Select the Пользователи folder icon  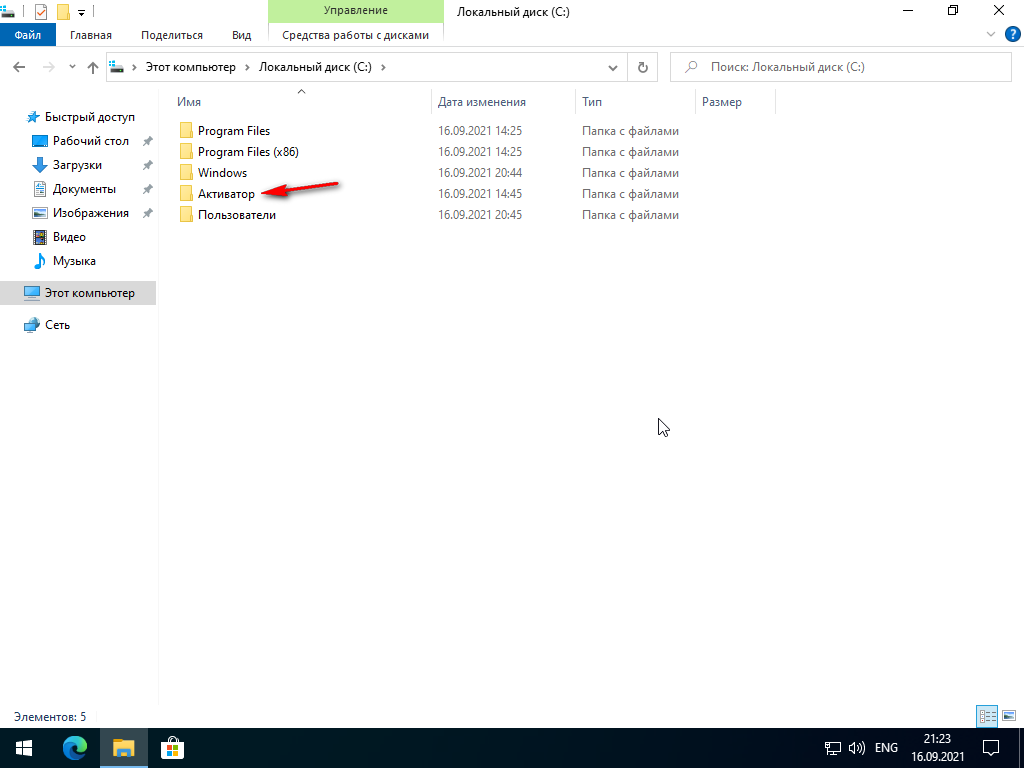(186, 215)
